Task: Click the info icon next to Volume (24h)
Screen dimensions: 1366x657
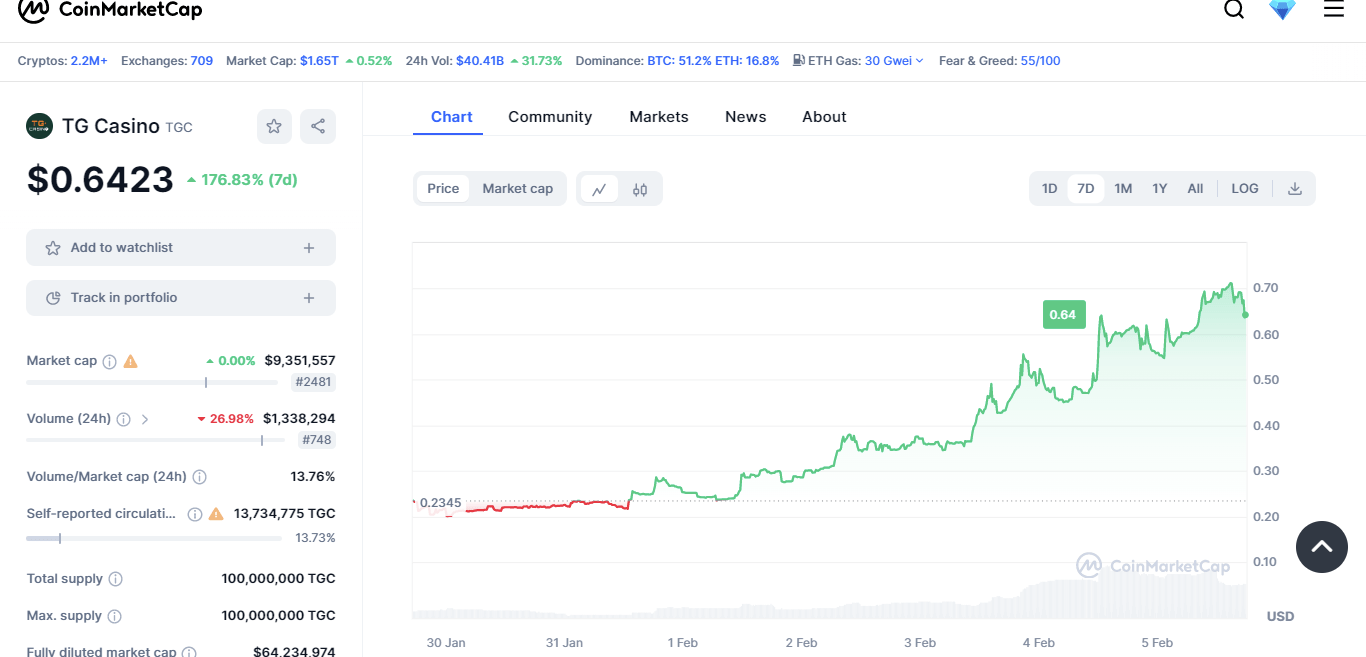Action: (124, 419)
